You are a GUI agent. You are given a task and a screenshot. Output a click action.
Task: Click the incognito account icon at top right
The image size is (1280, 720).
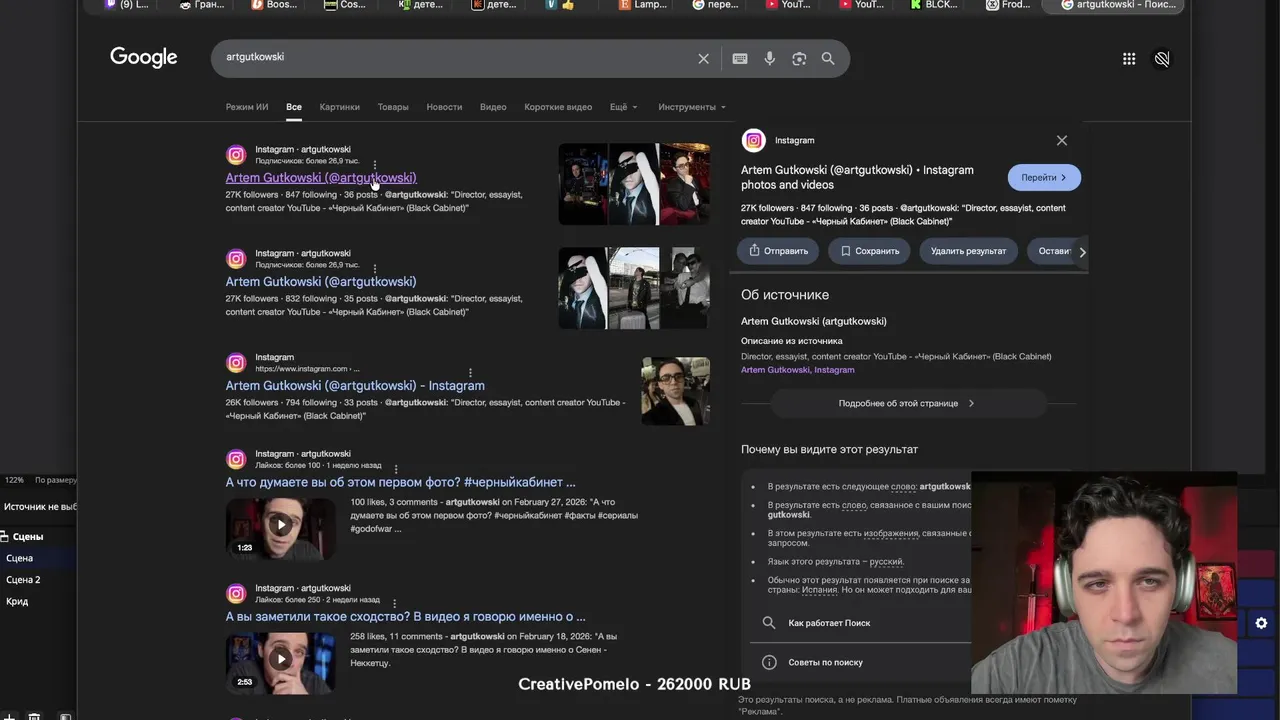tap(1162, 59)
